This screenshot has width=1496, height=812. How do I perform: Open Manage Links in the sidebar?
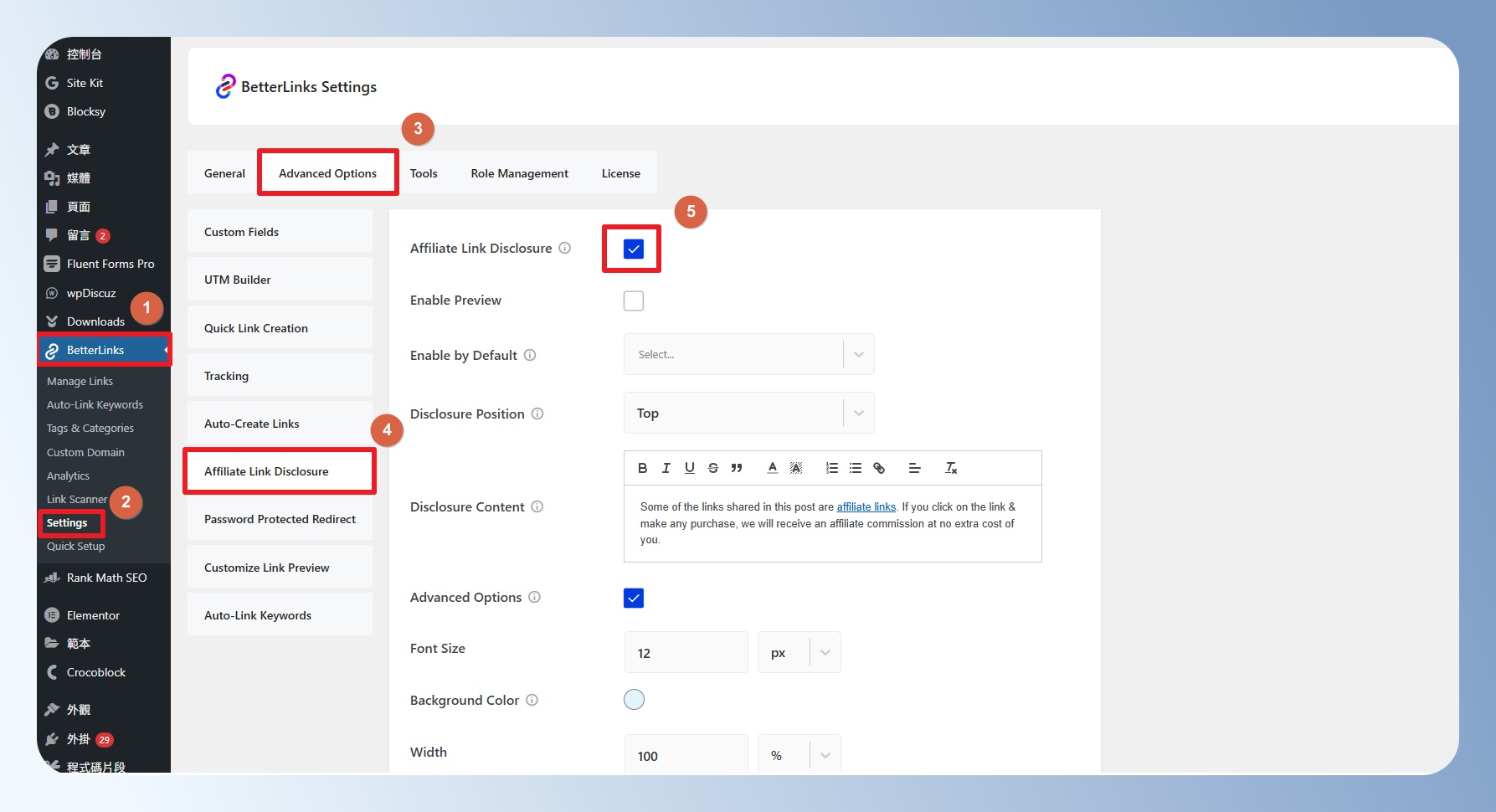point(80,381)
